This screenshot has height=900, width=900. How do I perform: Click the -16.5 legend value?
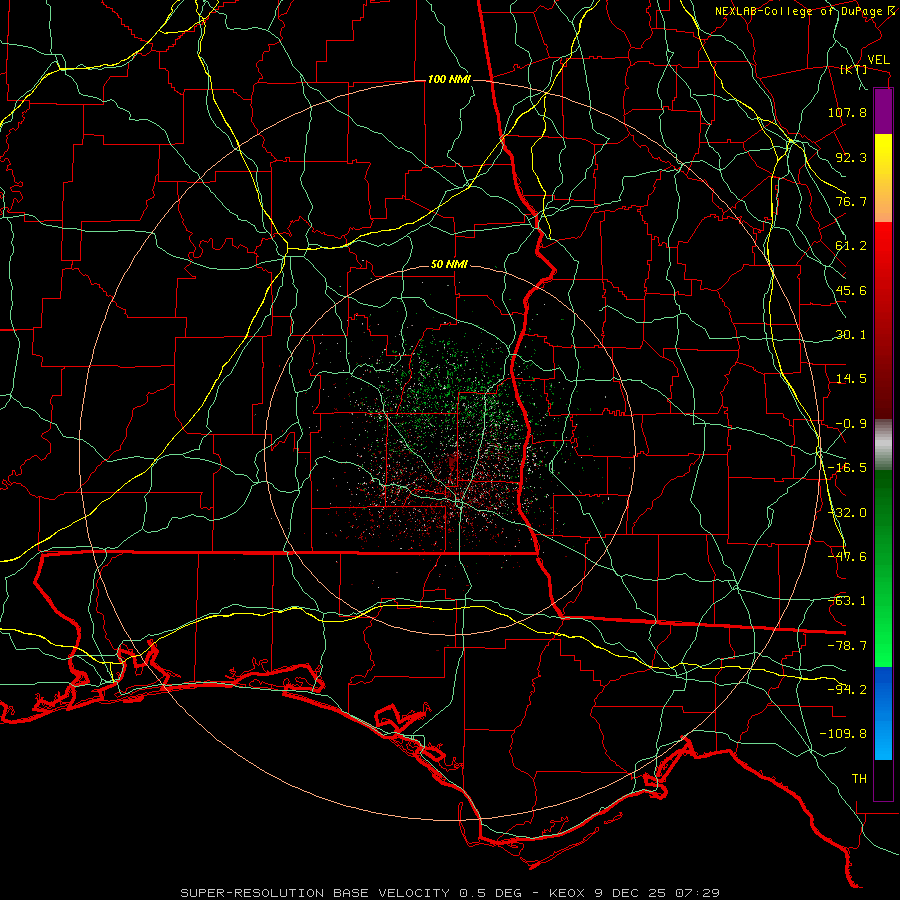[847, 468]
